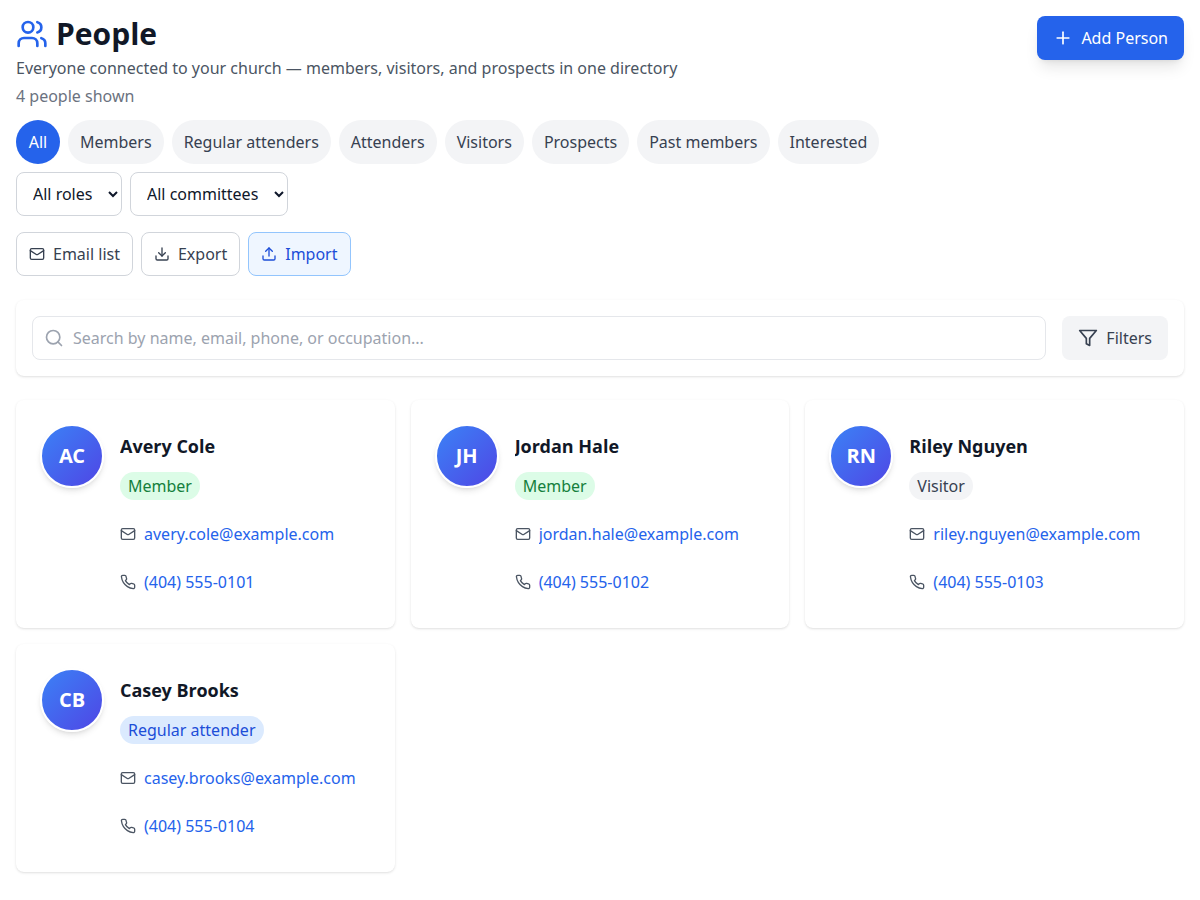1200x900 pixels.
Task: Click the Member badge on Jordan Hale
Action: (555, 486)
